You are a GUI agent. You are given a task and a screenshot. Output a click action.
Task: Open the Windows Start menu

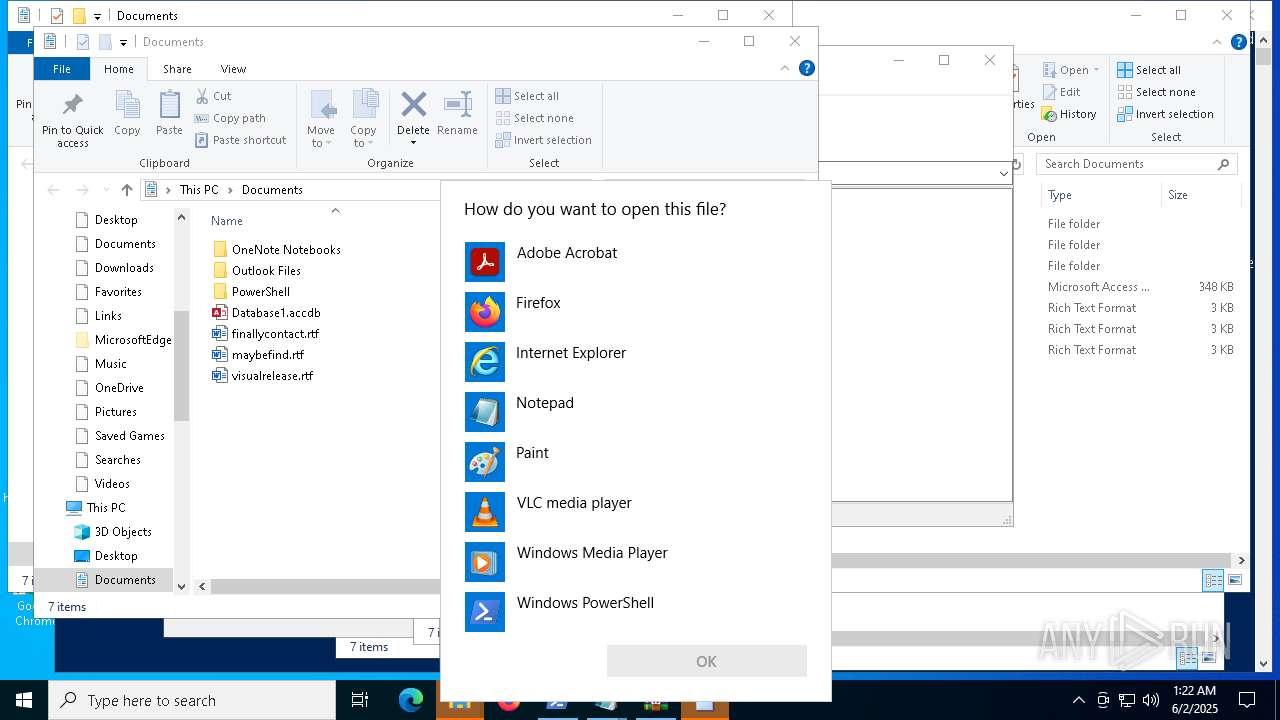24,700
